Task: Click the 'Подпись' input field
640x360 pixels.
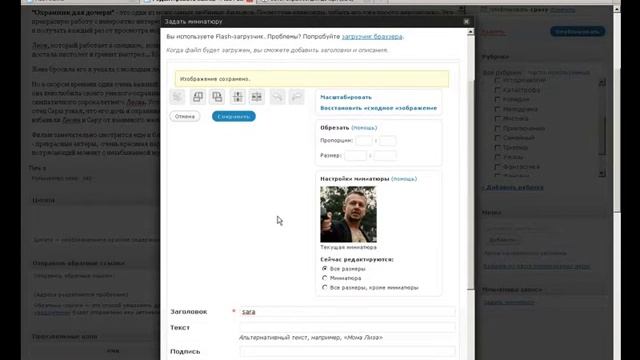Action: click(x=347, y=351)
